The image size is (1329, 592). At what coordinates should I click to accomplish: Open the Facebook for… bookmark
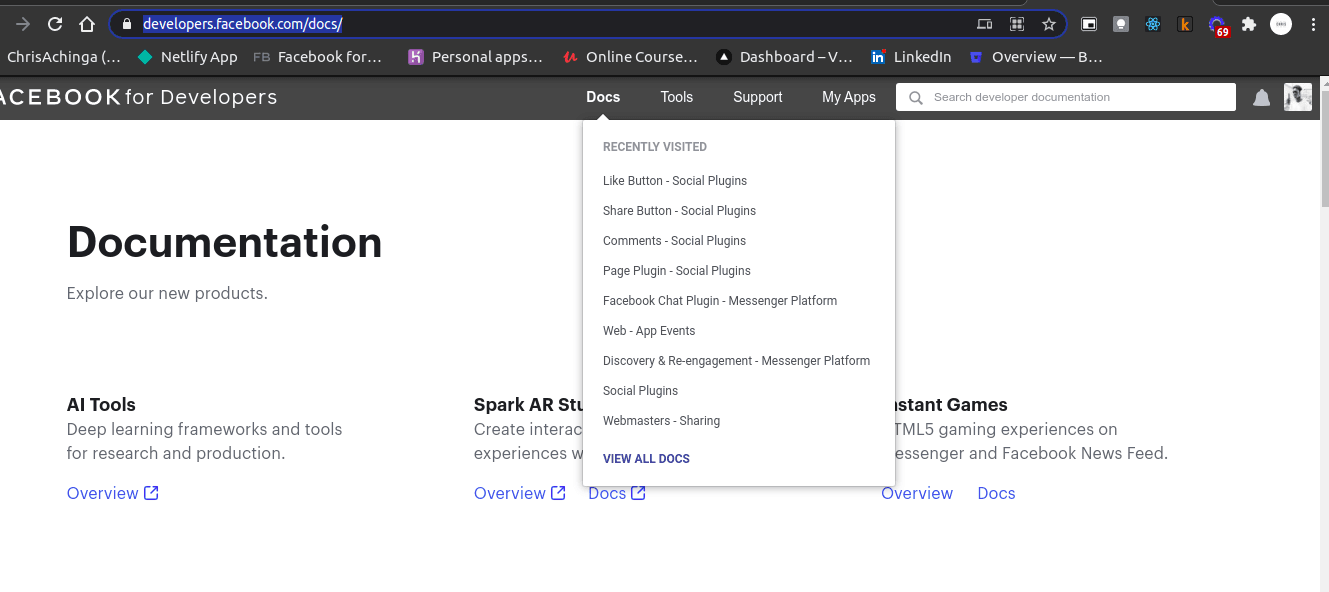[318, 57]
